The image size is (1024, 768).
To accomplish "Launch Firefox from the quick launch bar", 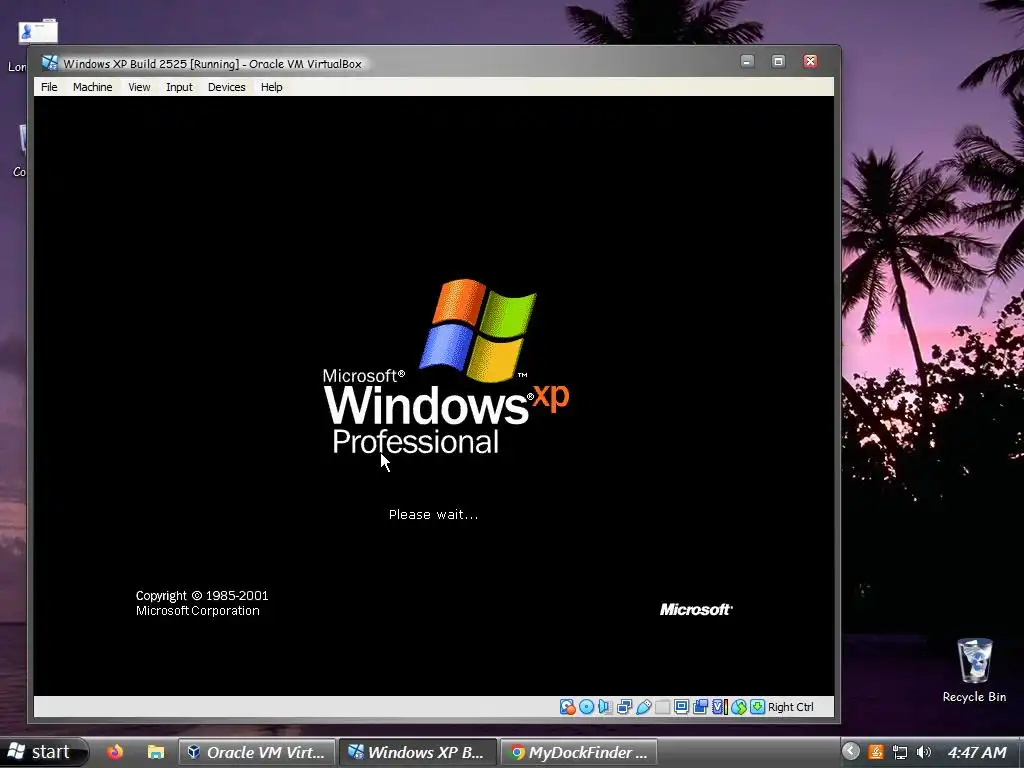I will pos(115,752).
